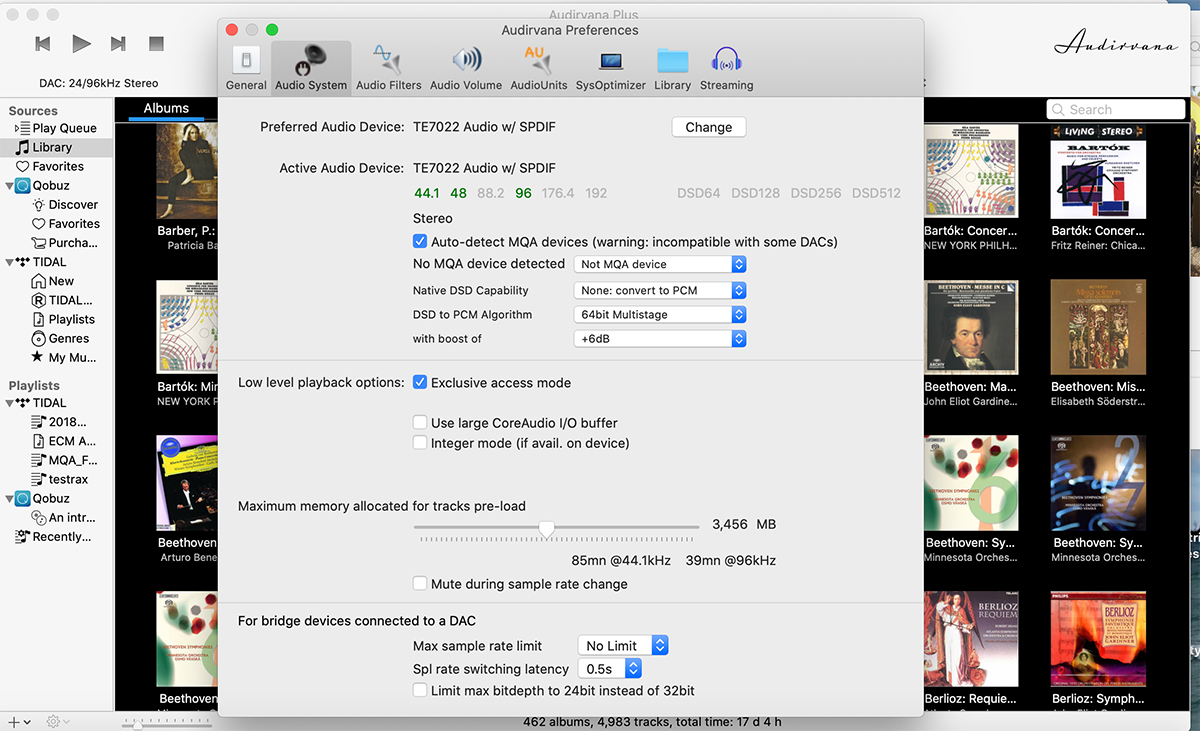
Task: Collapse the Play Queue disclosure triangle
Action: [x=17, y=128]
